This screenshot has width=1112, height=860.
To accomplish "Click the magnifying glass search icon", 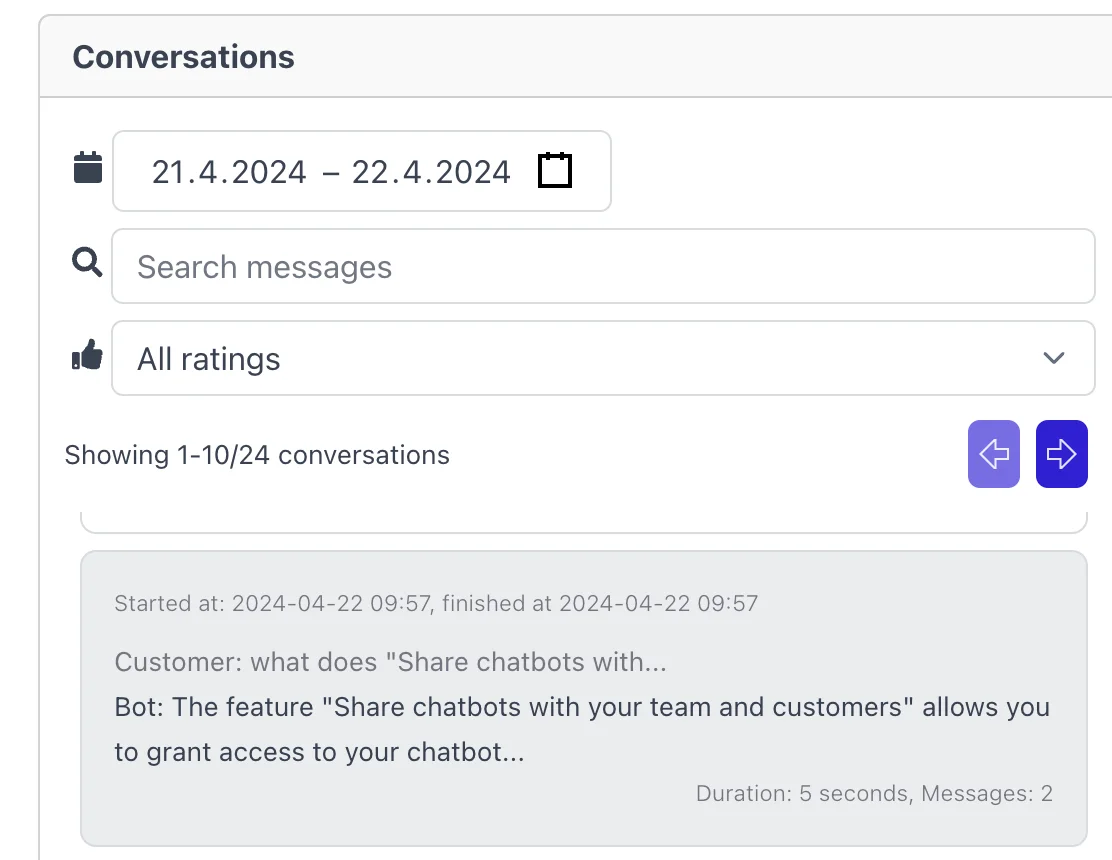I will pyautogui.click(x=86, y=262).
